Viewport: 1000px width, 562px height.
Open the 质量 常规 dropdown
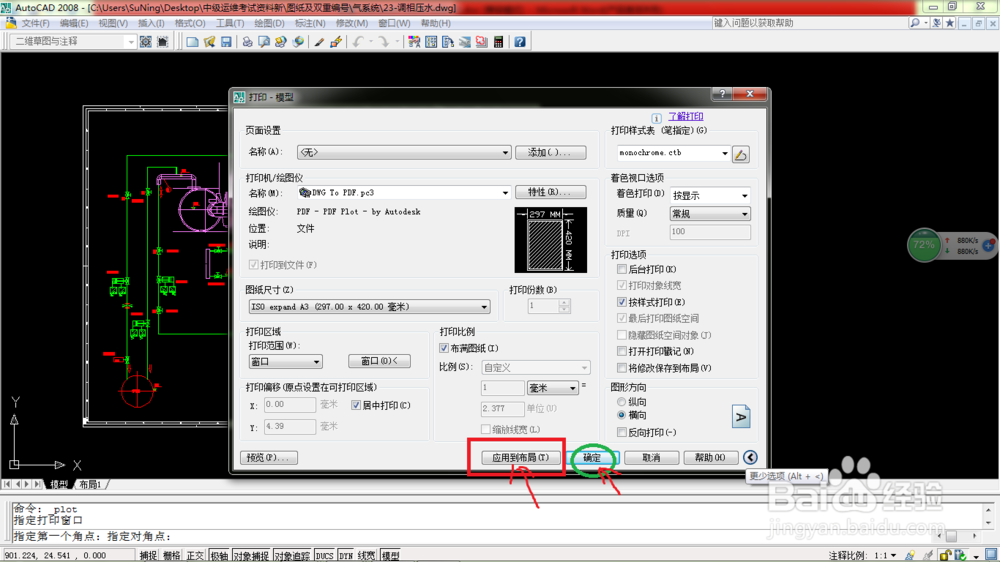(710, 214)
